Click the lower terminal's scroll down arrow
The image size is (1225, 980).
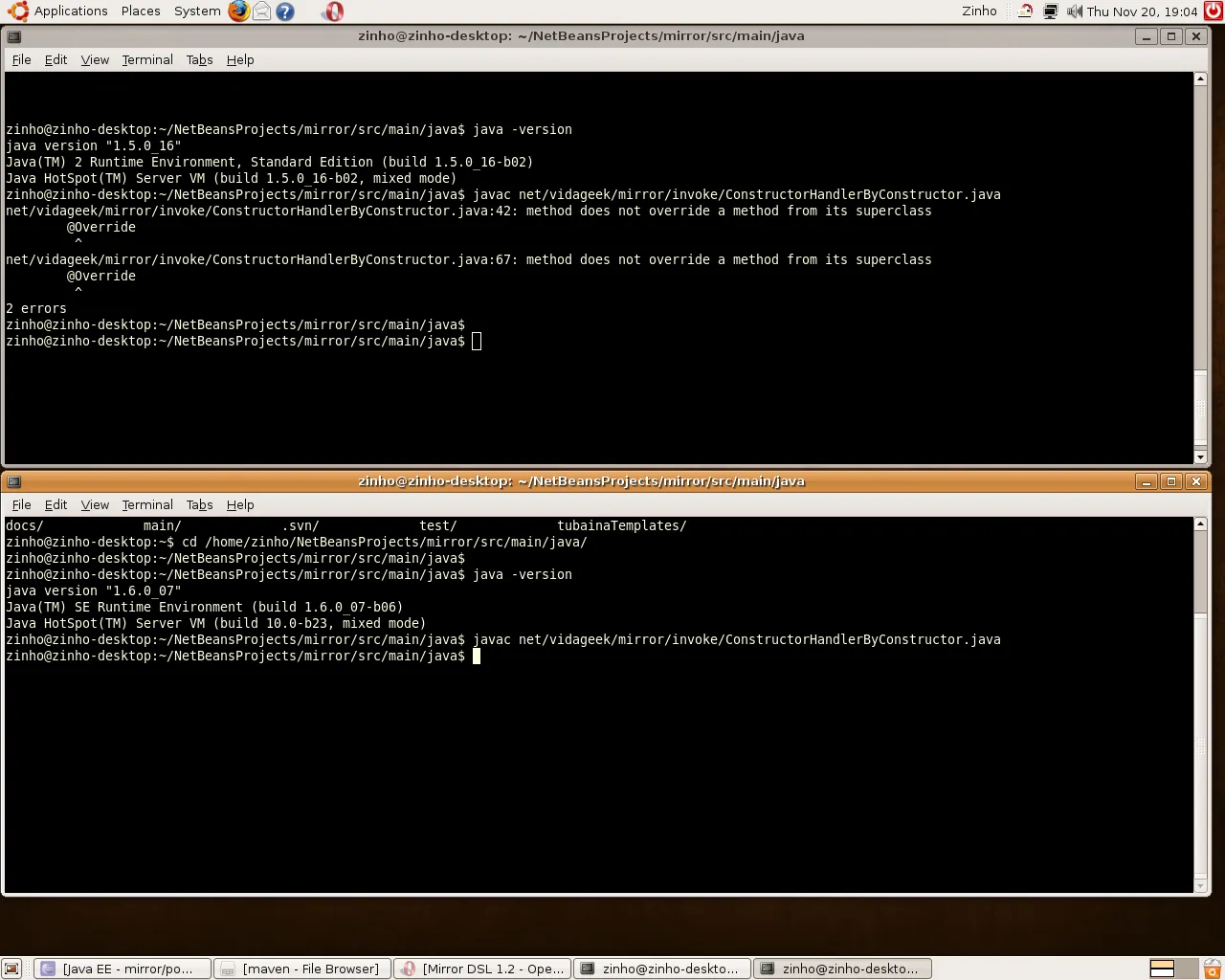pyautogui.click(x=1200, y=886)
